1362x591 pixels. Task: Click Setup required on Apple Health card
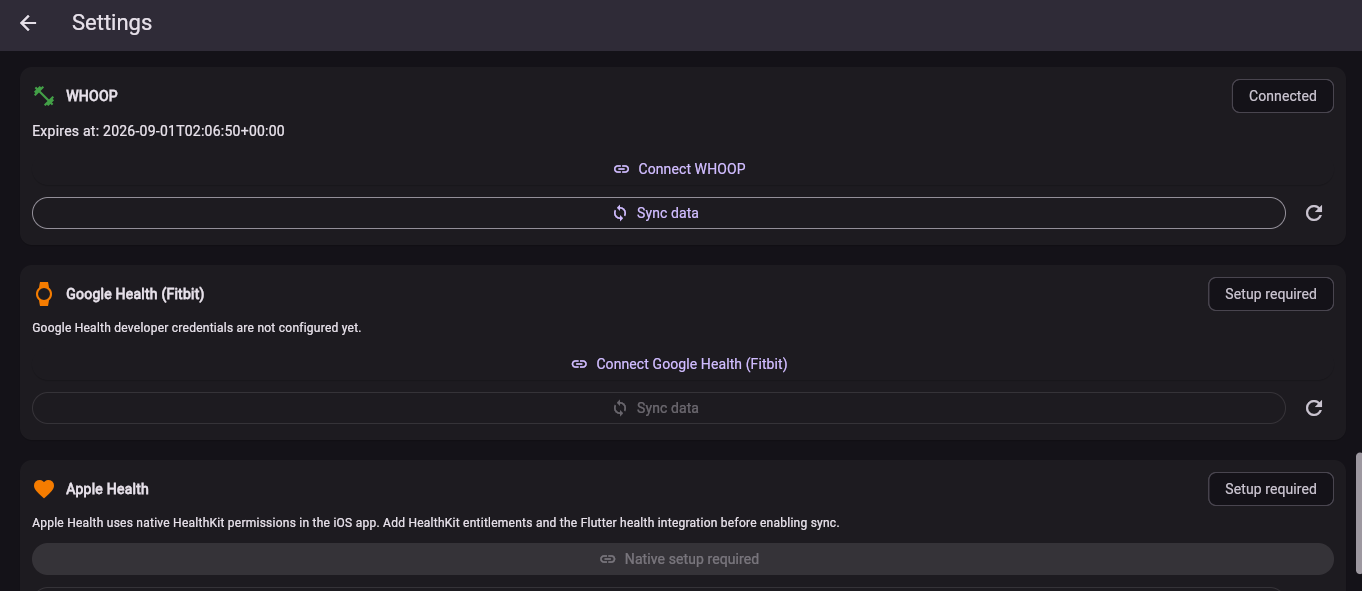pos(1271,489)
